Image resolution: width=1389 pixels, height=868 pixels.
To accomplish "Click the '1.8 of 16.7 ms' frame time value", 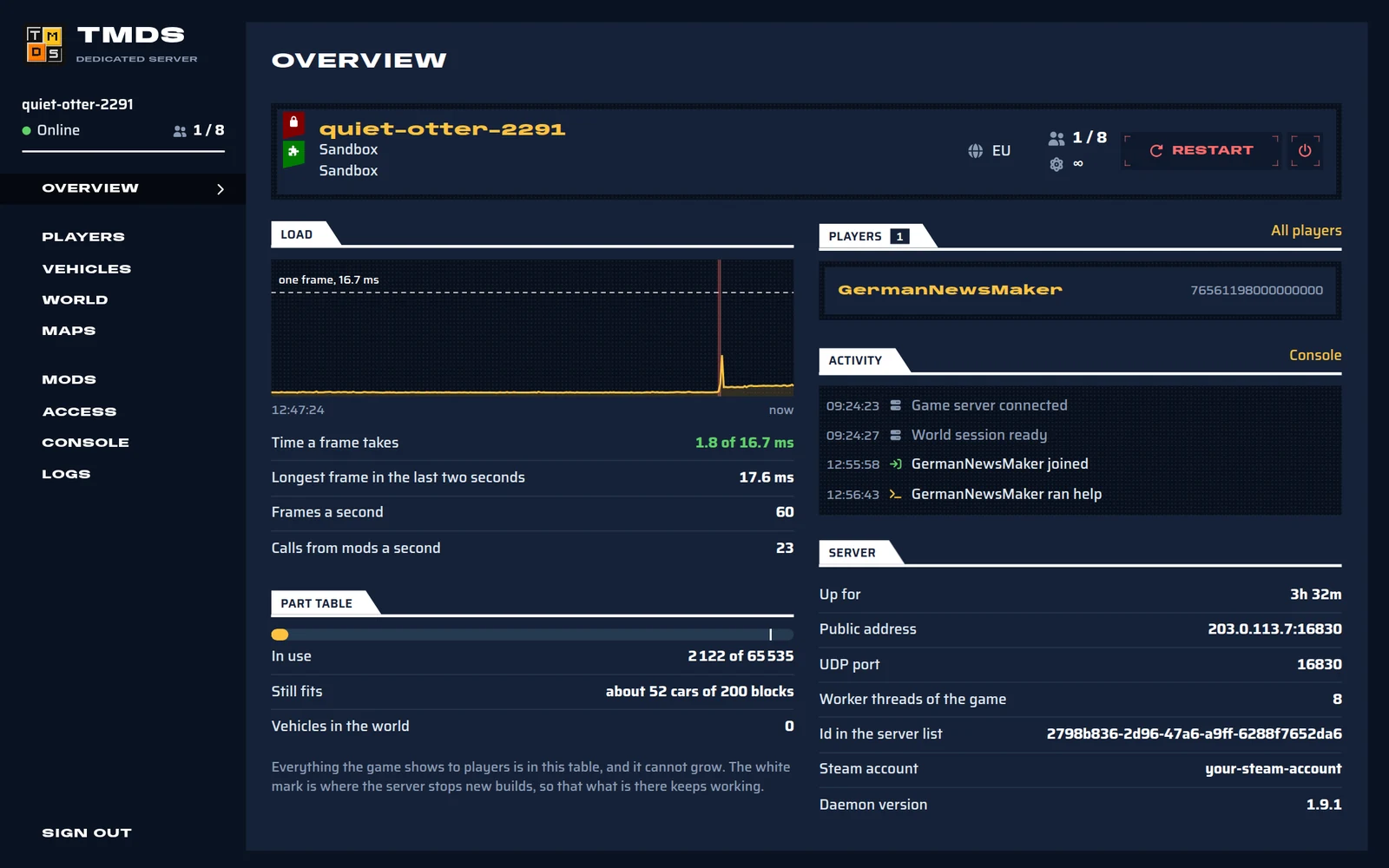I will coord(744,443).
